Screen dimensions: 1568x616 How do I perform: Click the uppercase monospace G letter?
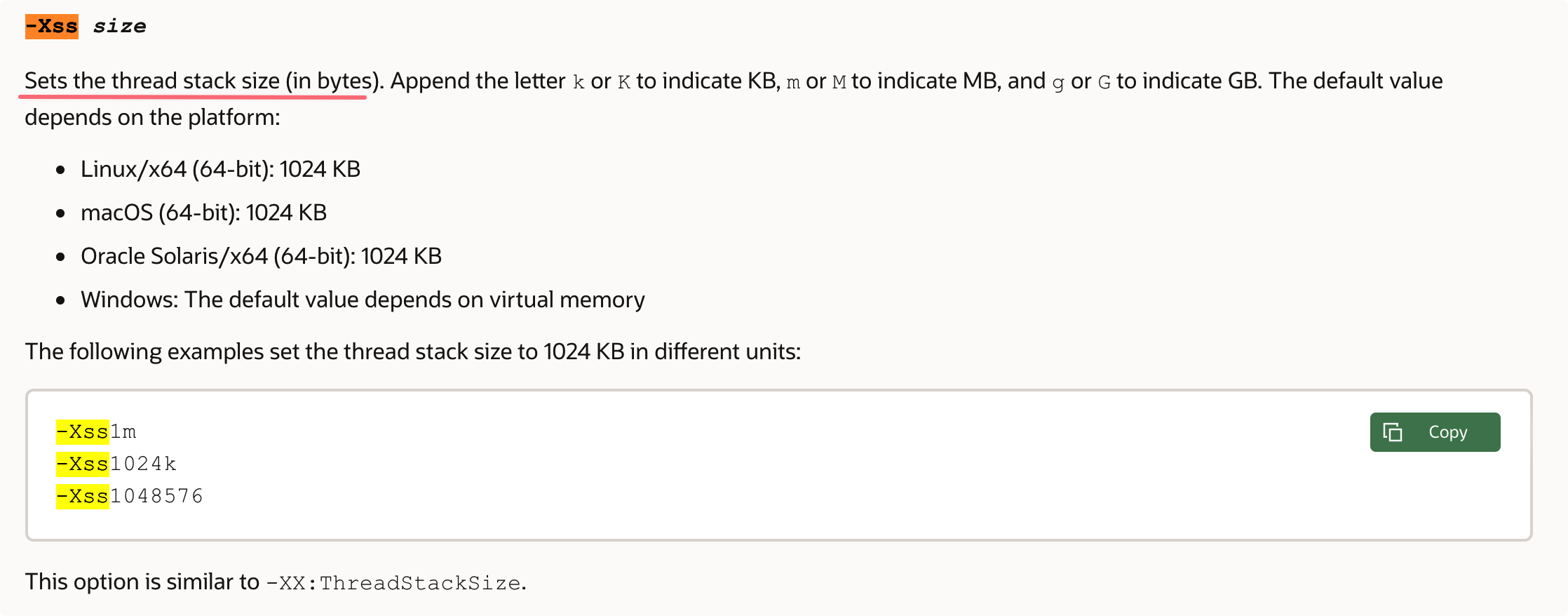[x=1104, y=83]
